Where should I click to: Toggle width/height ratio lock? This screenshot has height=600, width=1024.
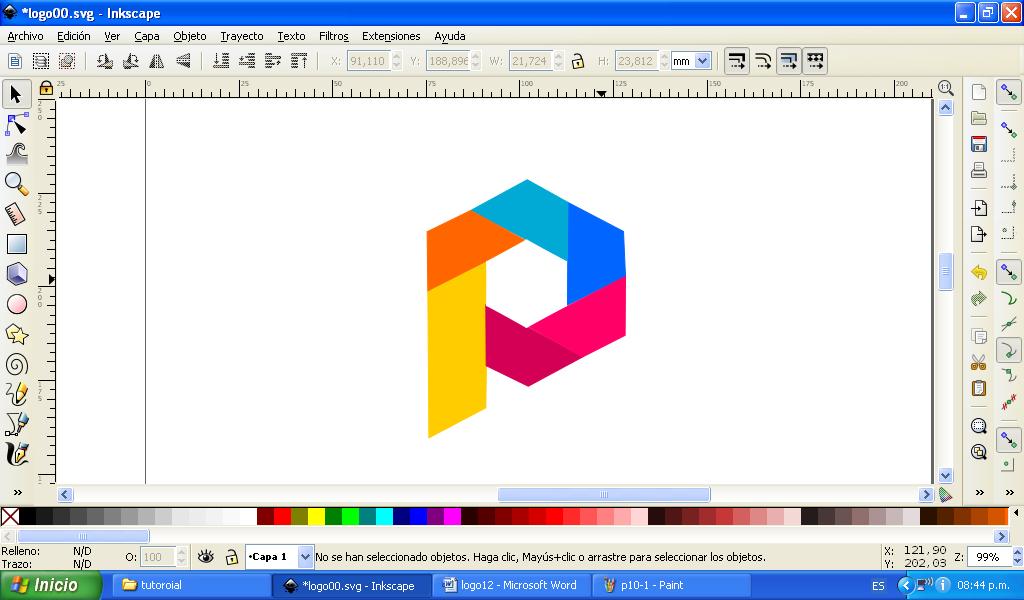point(577,61)
